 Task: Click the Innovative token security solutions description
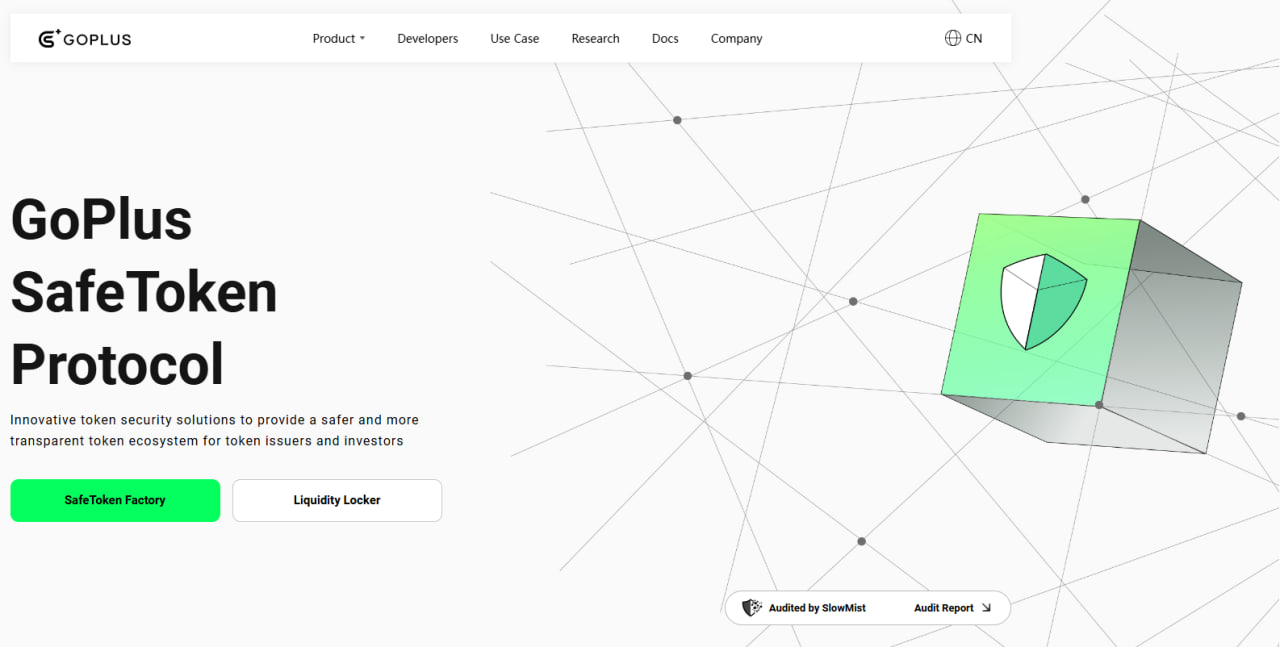click(214, 430)
